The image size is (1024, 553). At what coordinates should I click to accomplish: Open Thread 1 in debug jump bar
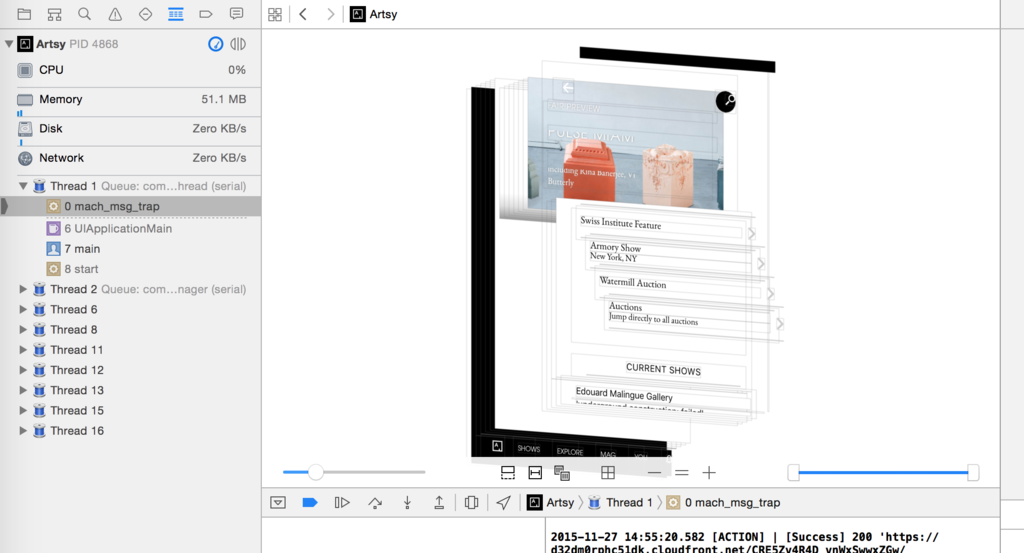[x=620, y=503]
